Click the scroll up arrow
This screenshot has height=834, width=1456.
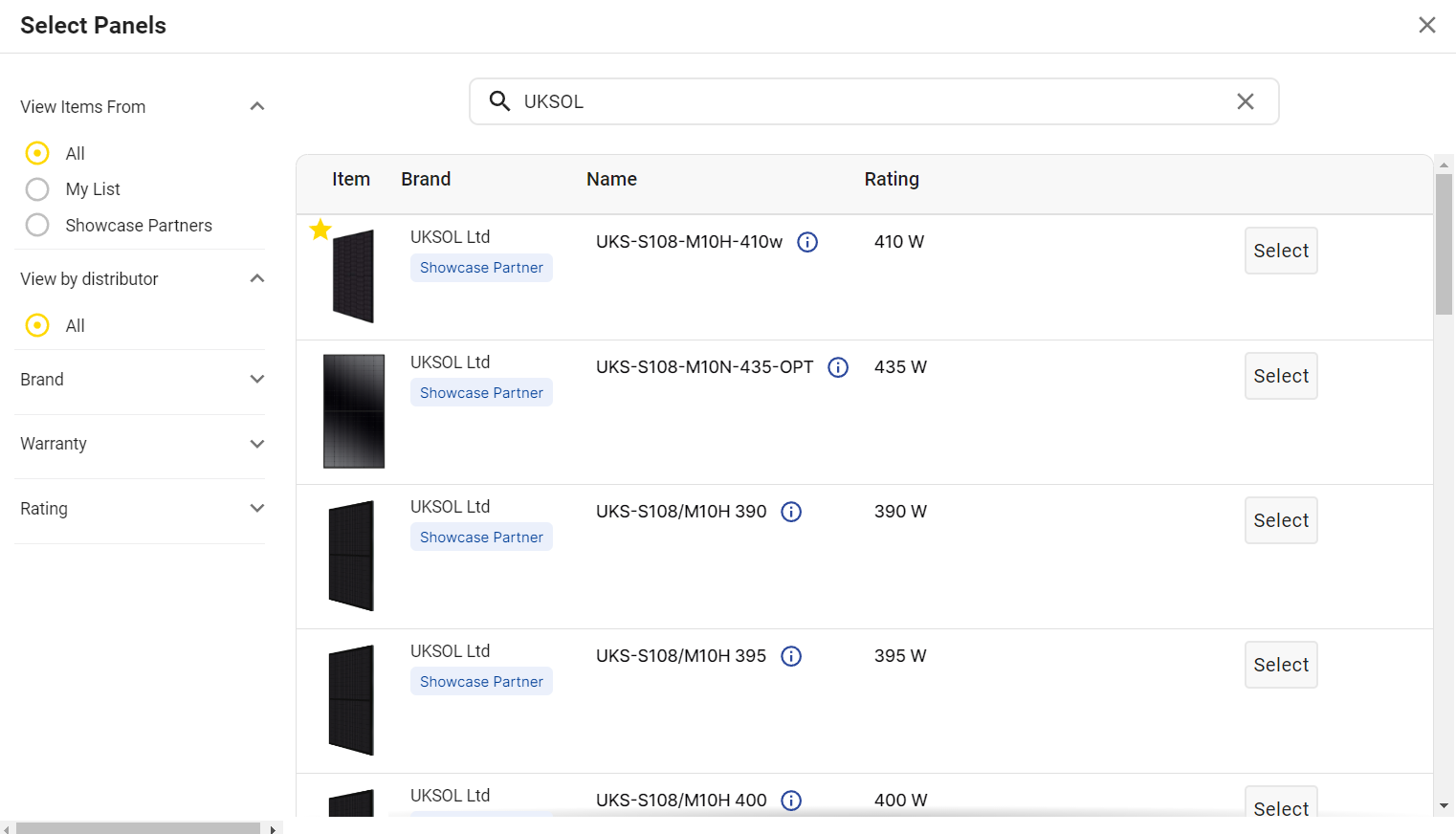tap(1444, 165)
